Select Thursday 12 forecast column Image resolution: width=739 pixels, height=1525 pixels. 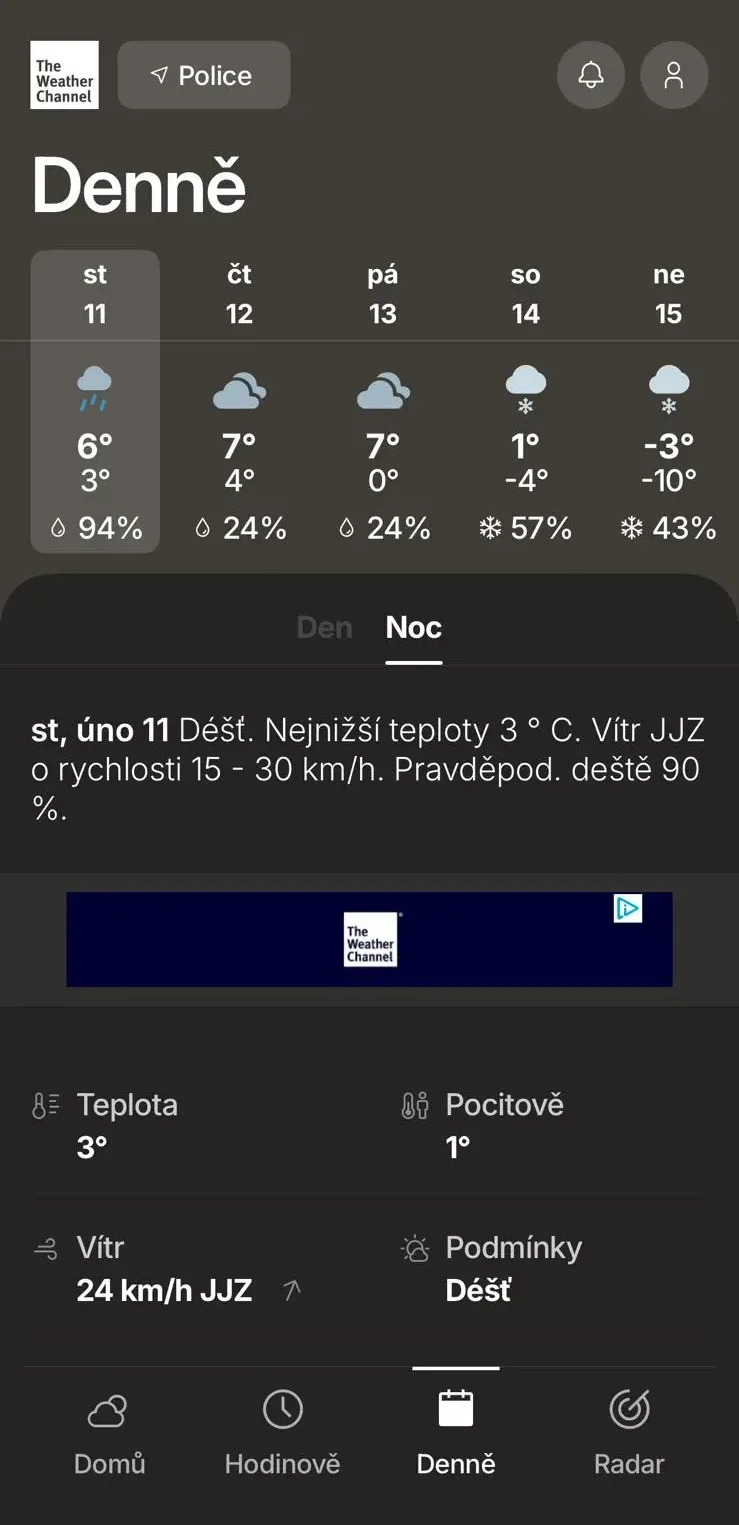[x=239, y=401]
